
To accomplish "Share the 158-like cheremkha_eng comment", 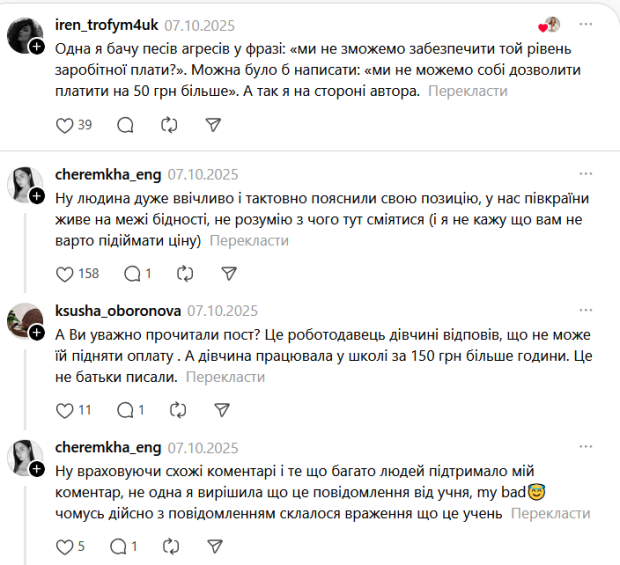I will tap(229, 273).
